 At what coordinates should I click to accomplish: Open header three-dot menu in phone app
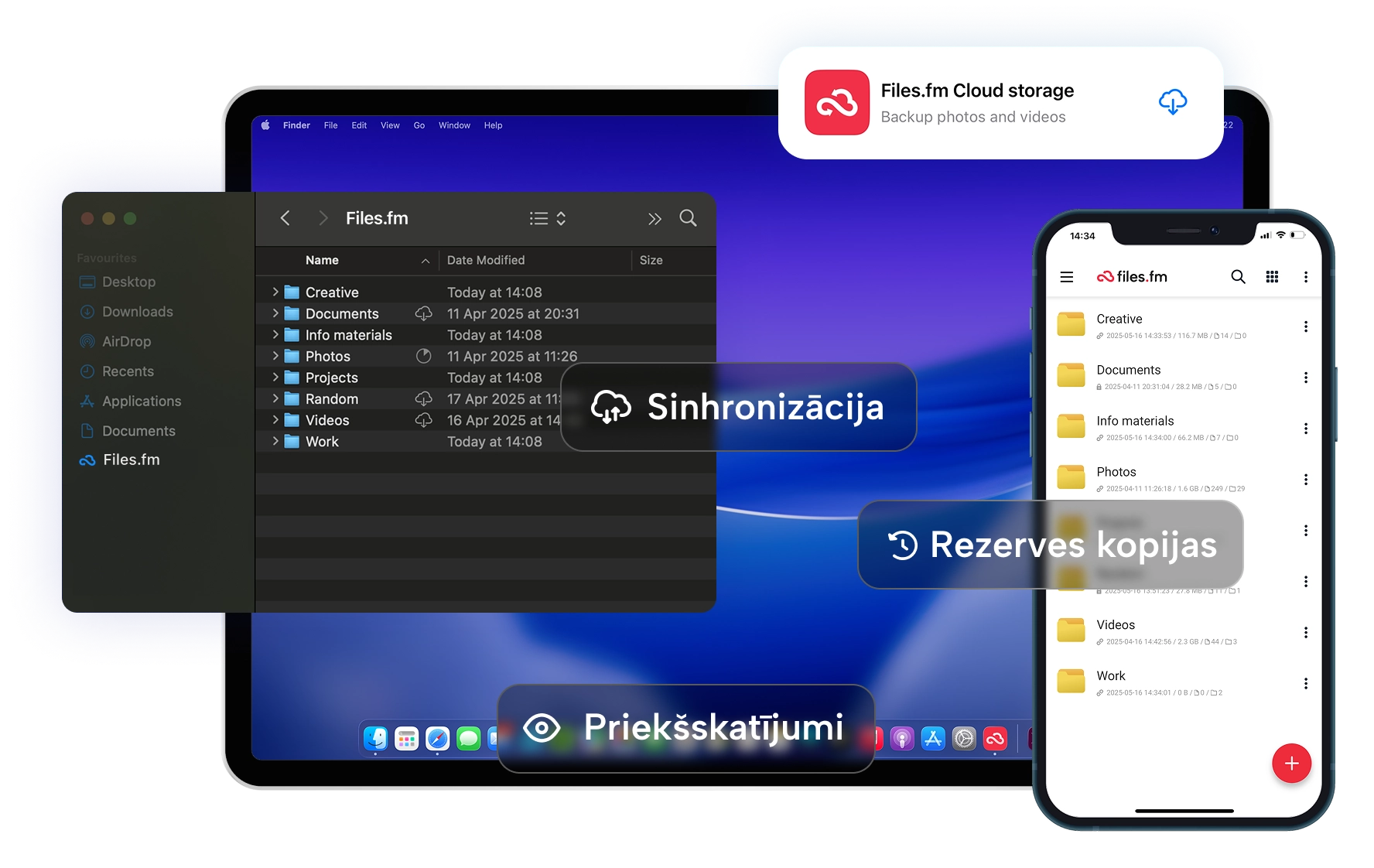click(x=1306, y=277)
